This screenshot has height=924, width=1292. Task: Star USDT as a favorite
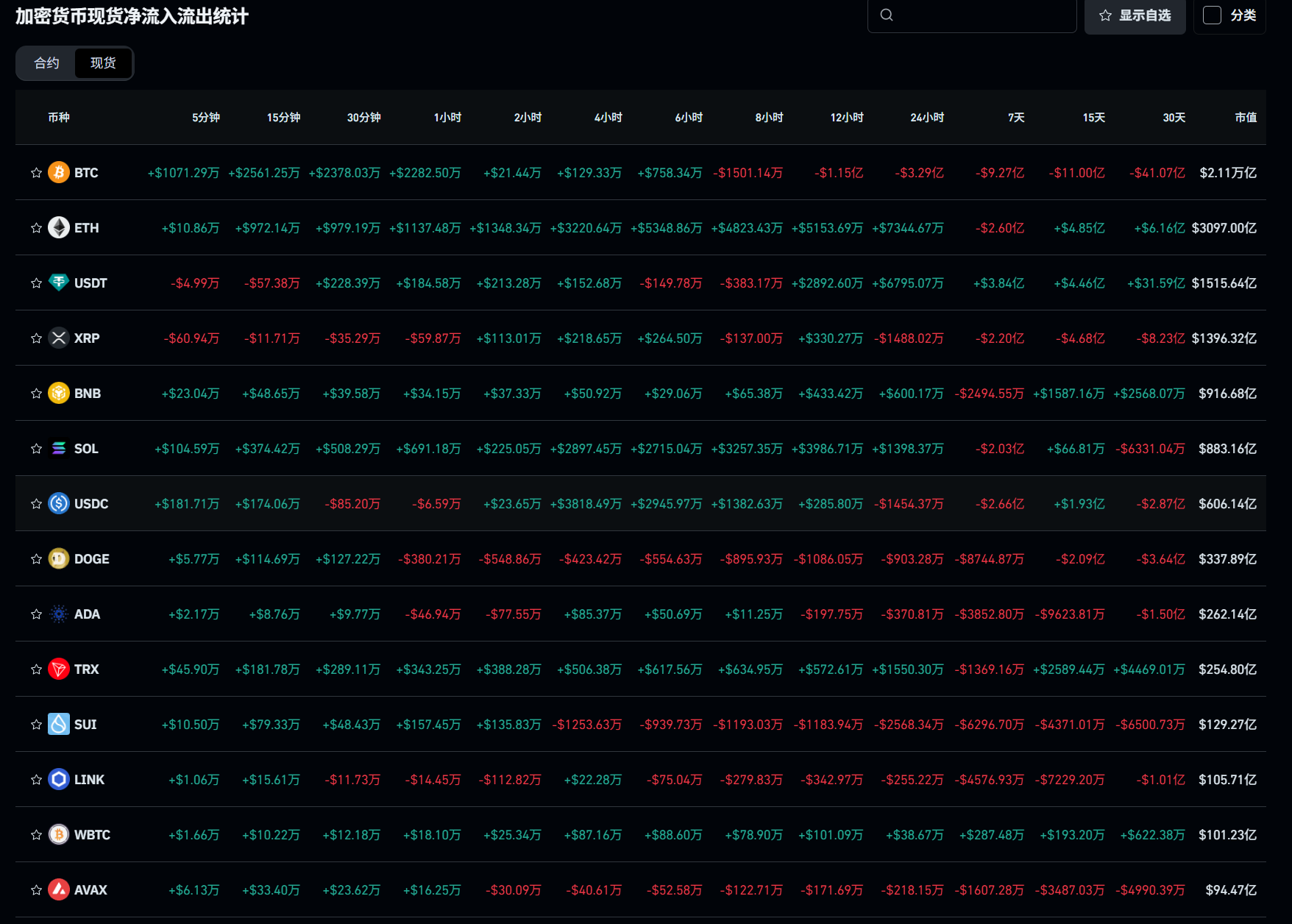pos(36,283)
